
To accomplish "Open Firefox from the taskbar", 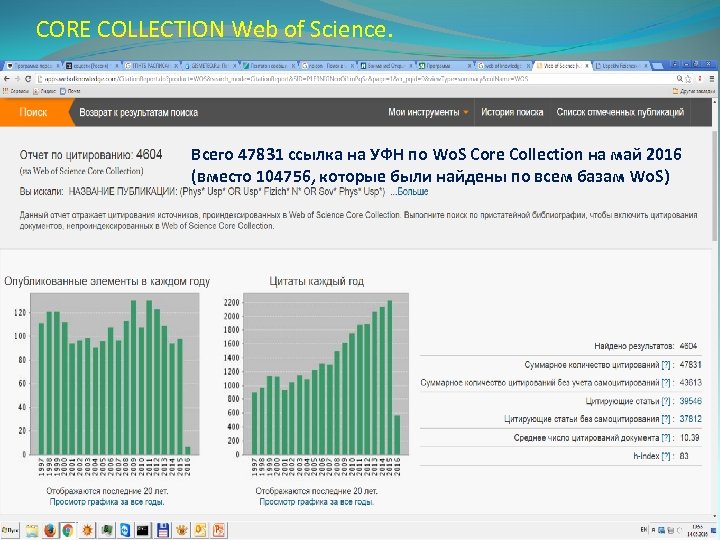I will 50,530.
